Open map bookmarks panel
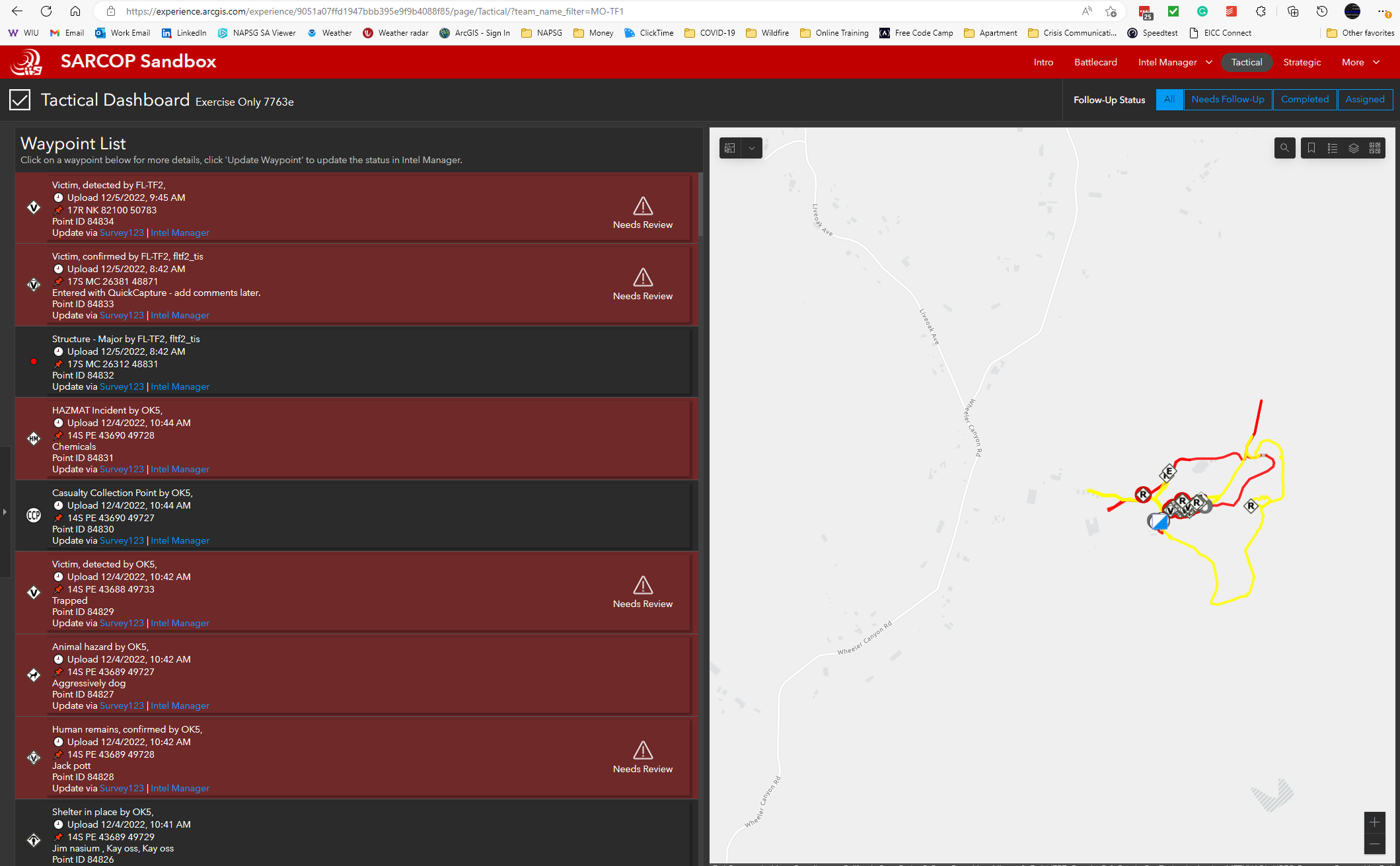 tap(1311, 148)
